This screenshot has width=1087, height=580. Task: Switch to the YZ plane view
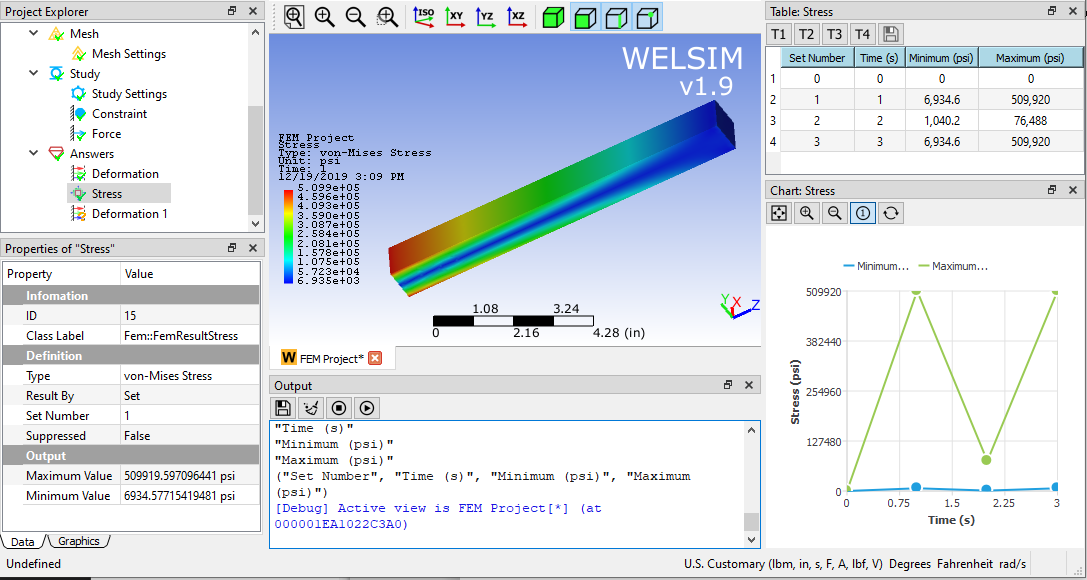coord(485,17)
